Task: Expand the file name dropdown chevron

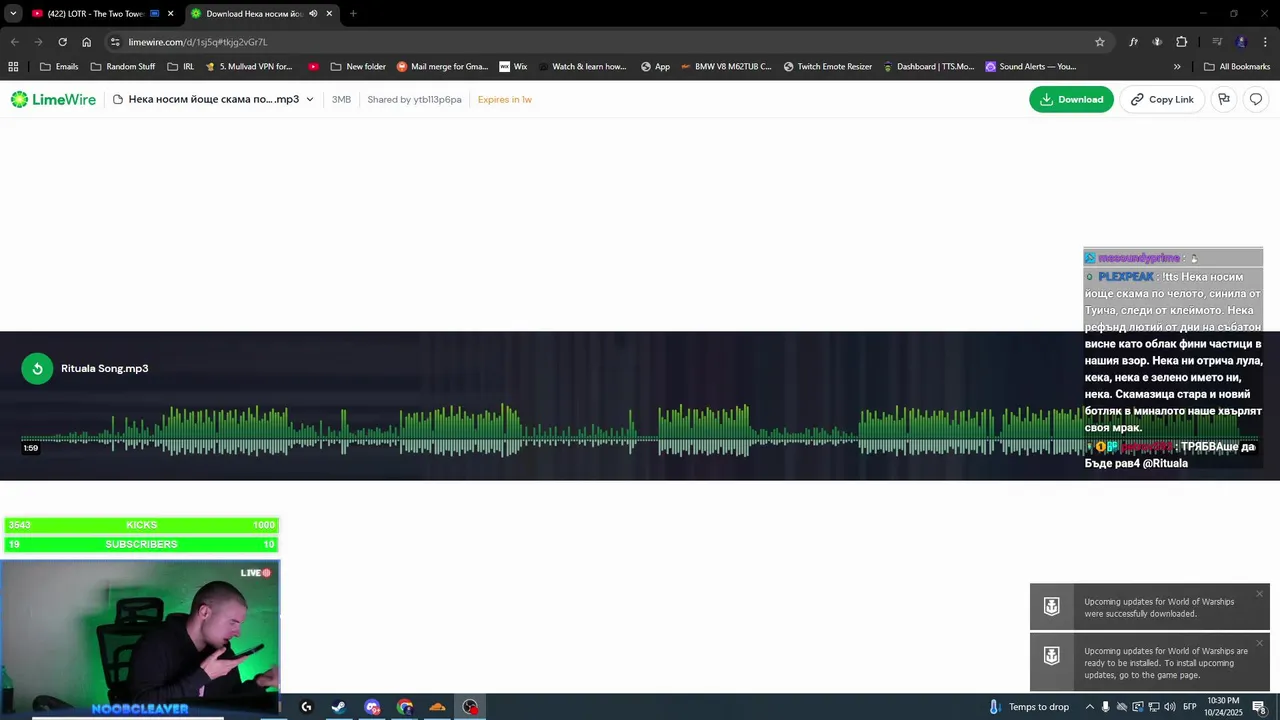Action: 310,99
